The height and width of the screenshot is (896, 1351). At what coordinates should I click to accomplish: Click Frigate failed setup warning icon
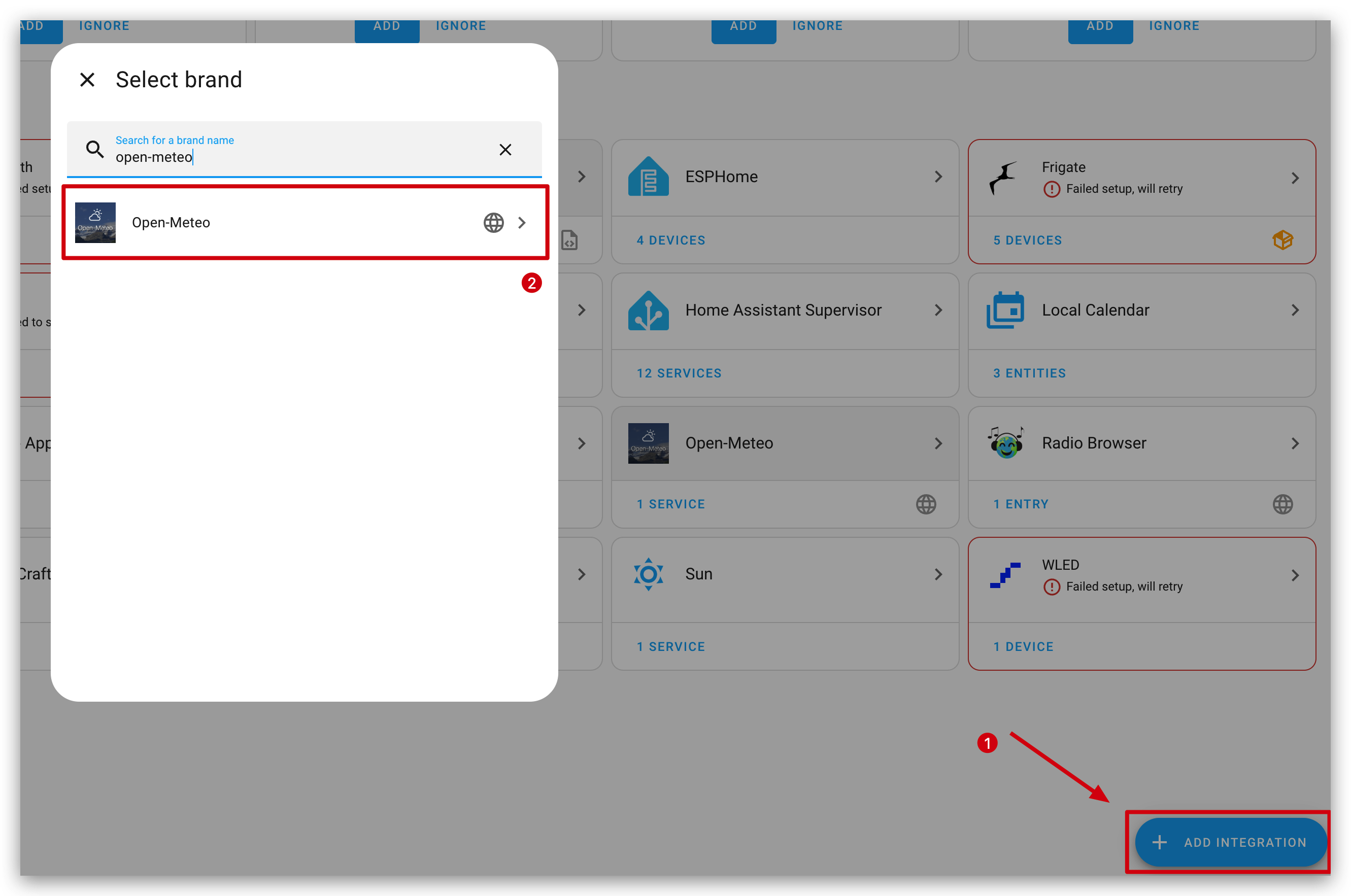click(x=1051, y=189)
